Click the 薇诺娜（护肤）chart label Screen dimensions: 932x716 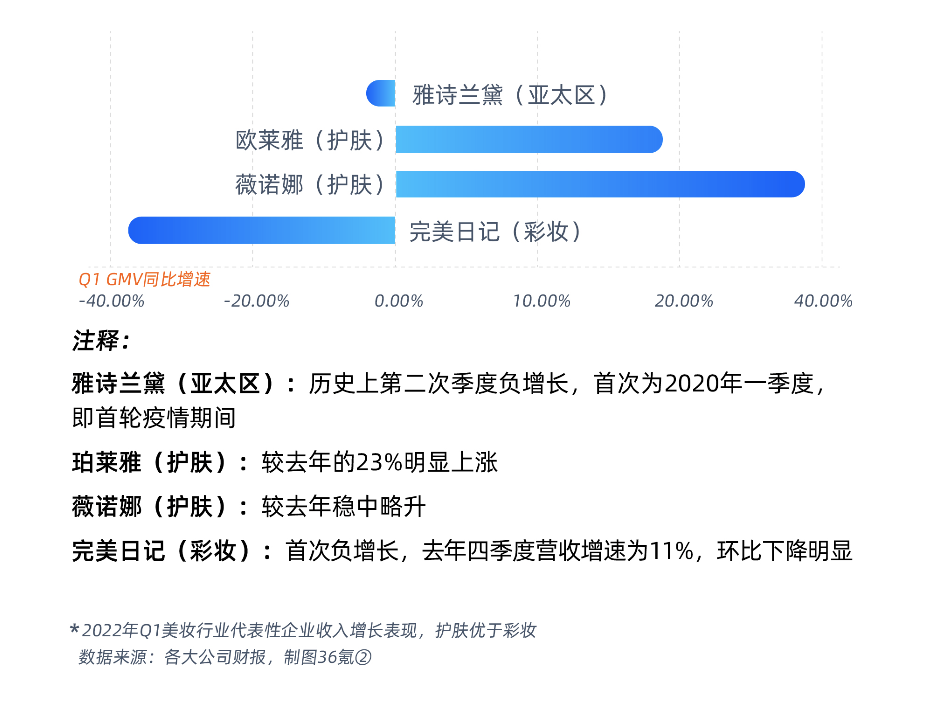[x=311, y=185]
